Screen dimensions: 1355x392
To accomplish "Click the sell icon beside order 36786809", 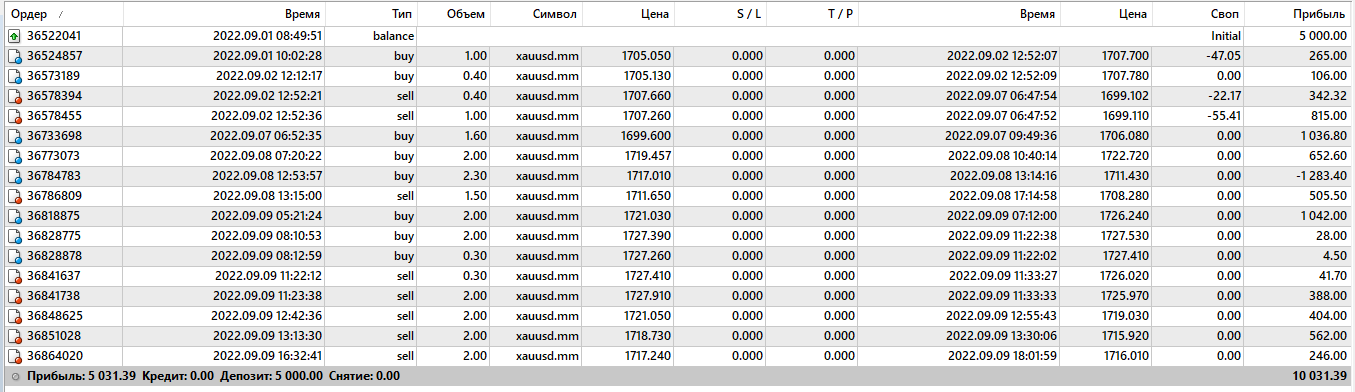I will [x=14, y=196].
